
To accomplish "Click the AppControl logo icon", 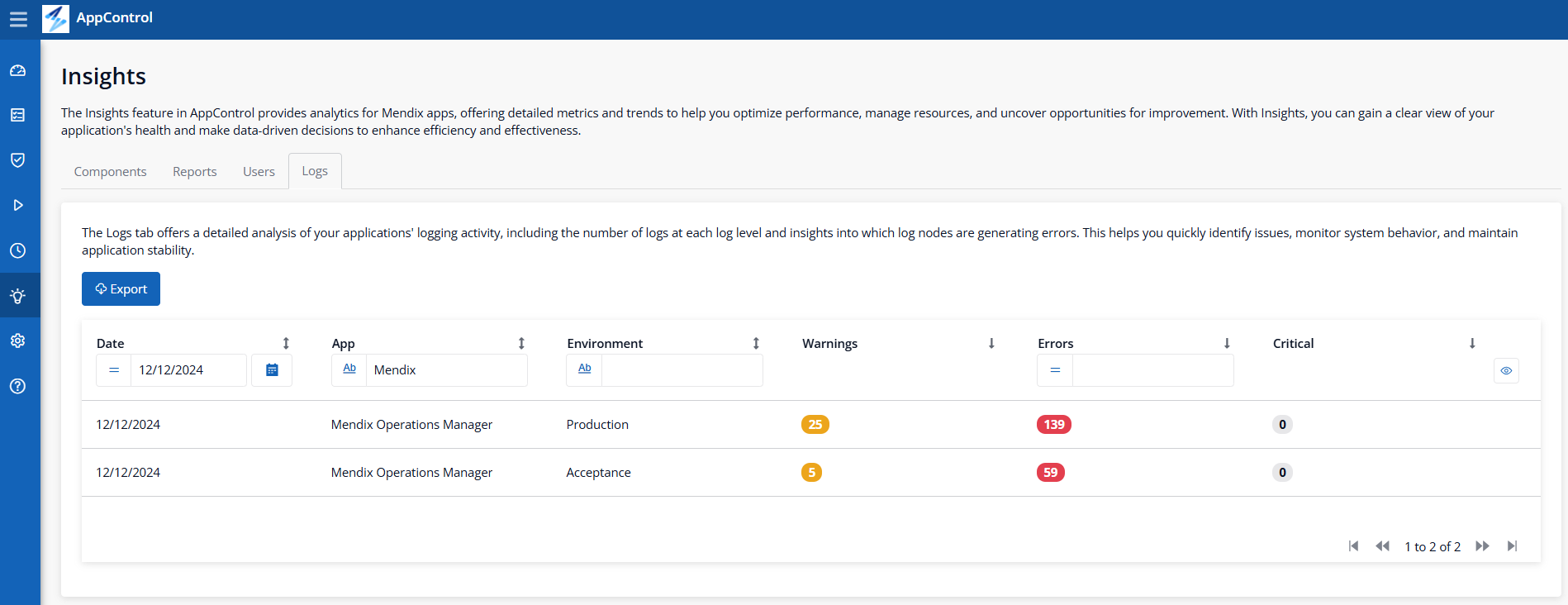I will (x=55, y=18).
